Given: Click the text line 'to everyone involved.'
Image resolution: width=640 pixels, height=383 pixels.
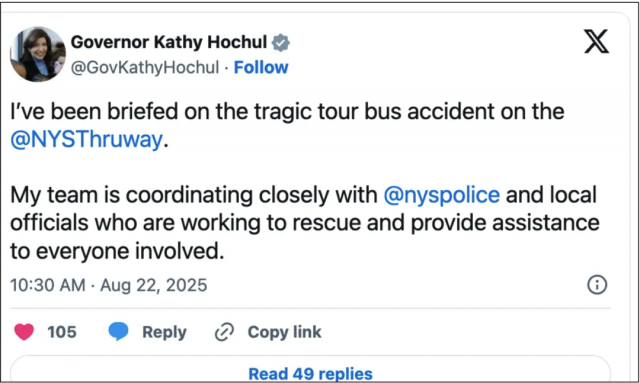Looking at the screenshot, I should click(117, 251).
